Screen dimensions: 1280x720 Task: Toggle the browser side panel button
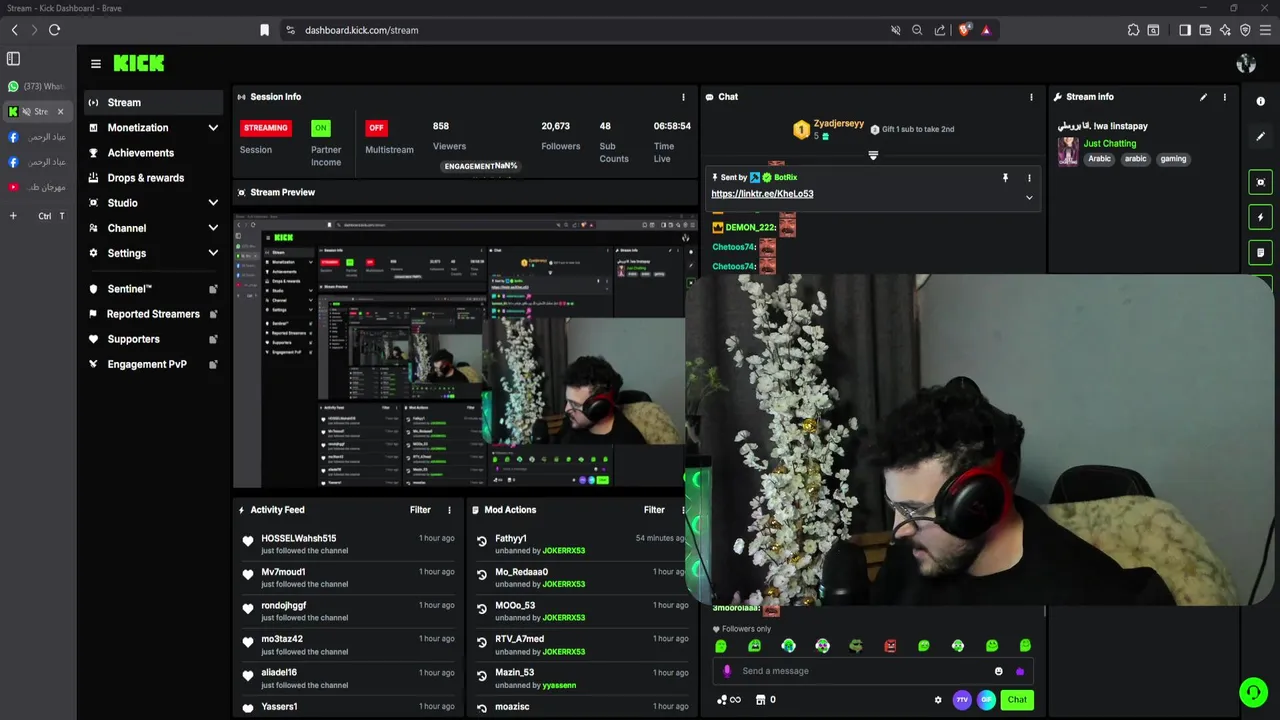coord(1185,30)
